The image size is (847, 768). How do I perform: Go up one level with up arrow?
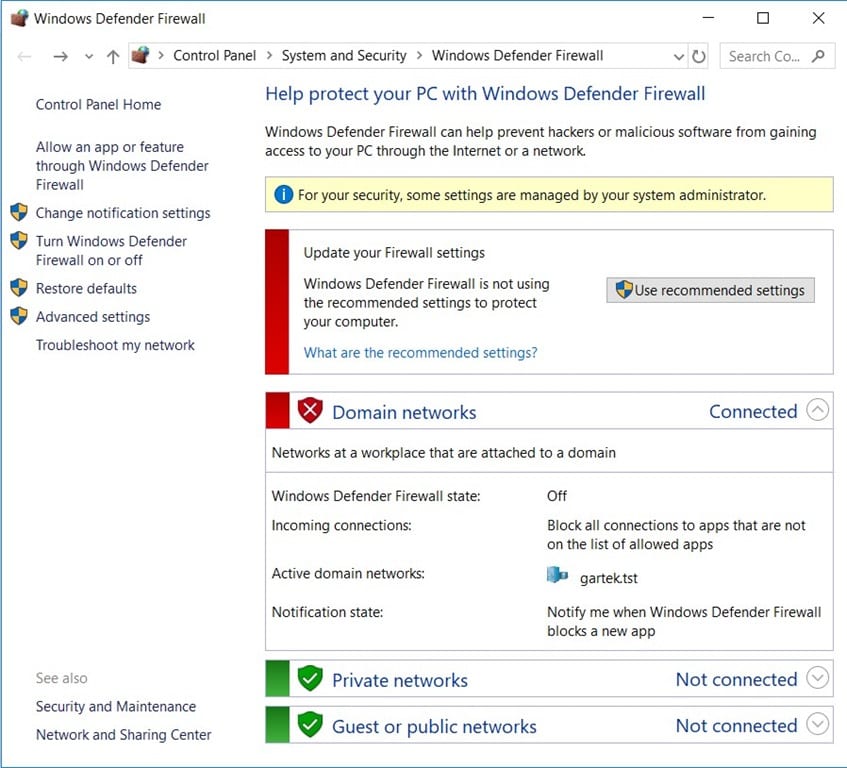[113, 56]
